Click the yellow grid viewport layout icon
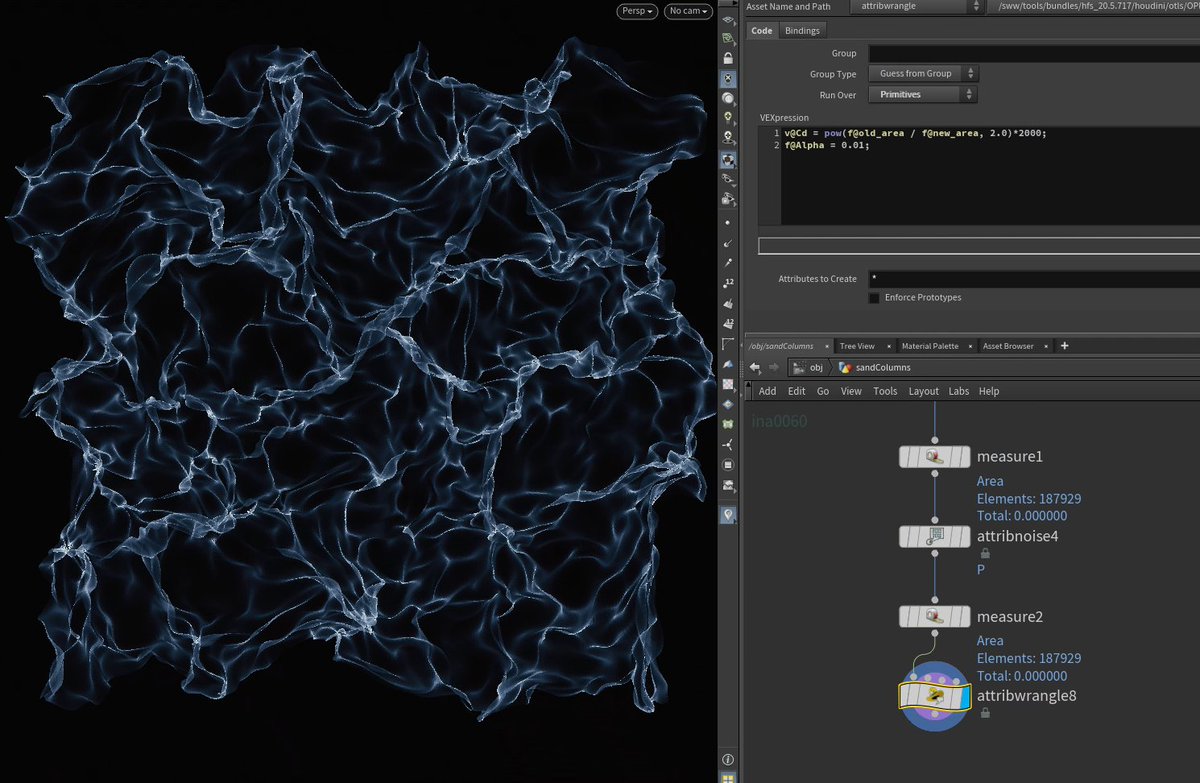 (x=728, y=778)
